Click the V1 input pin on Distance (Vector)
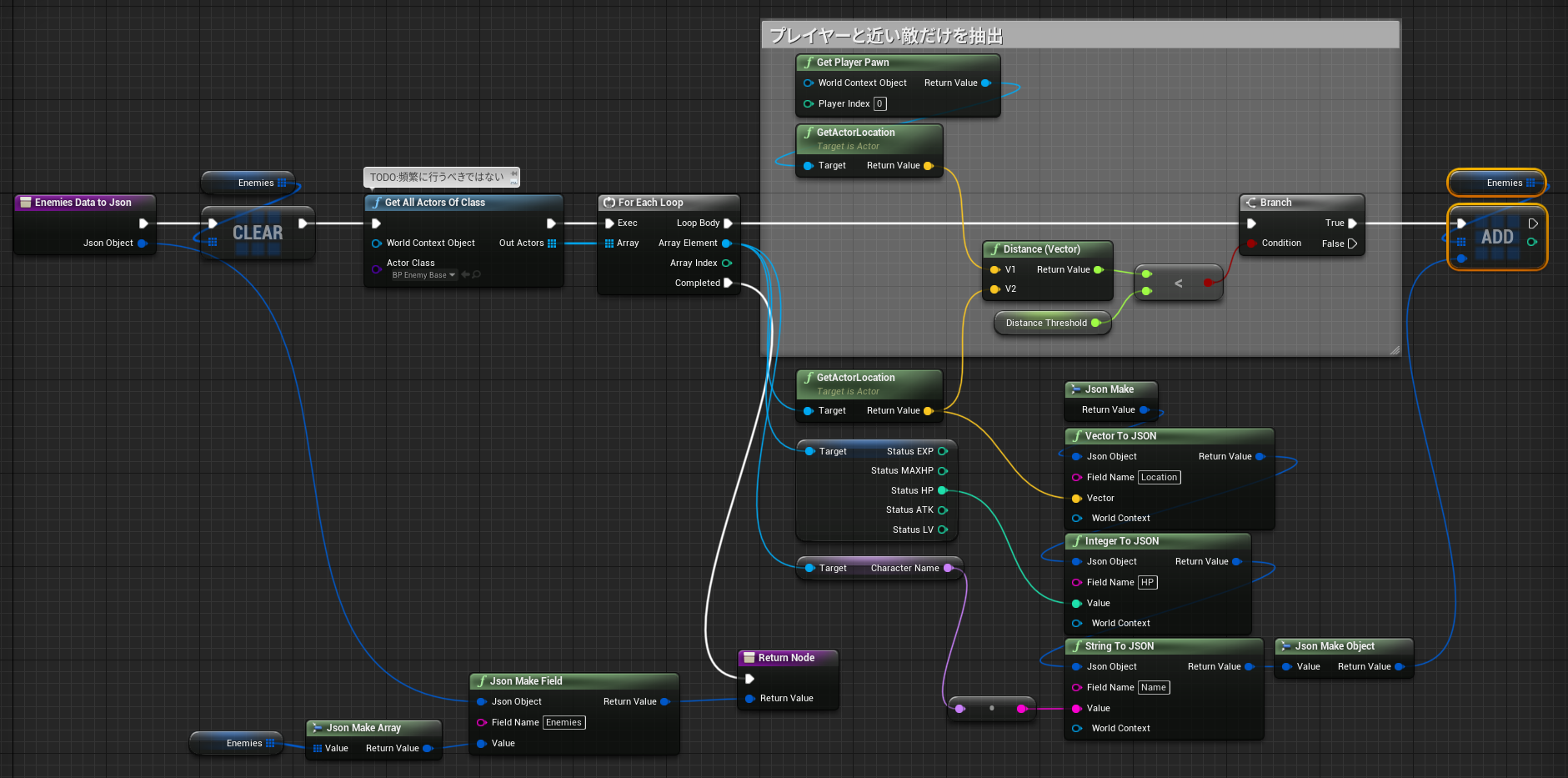The width and height of the screenshot is (1568, 778). (x=994, y=270)
